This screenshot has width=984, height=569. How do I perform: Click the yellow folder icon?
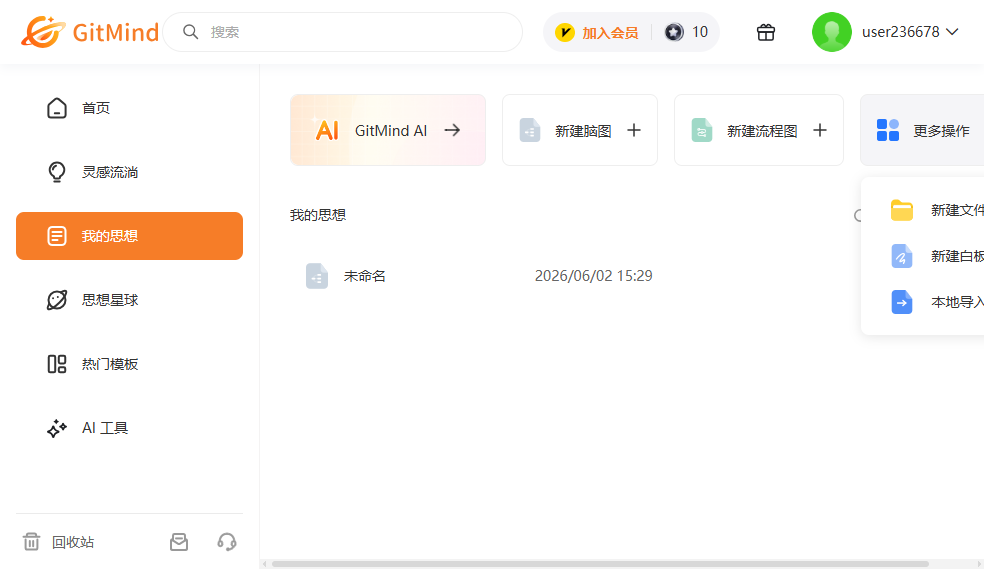click(902, 210)
